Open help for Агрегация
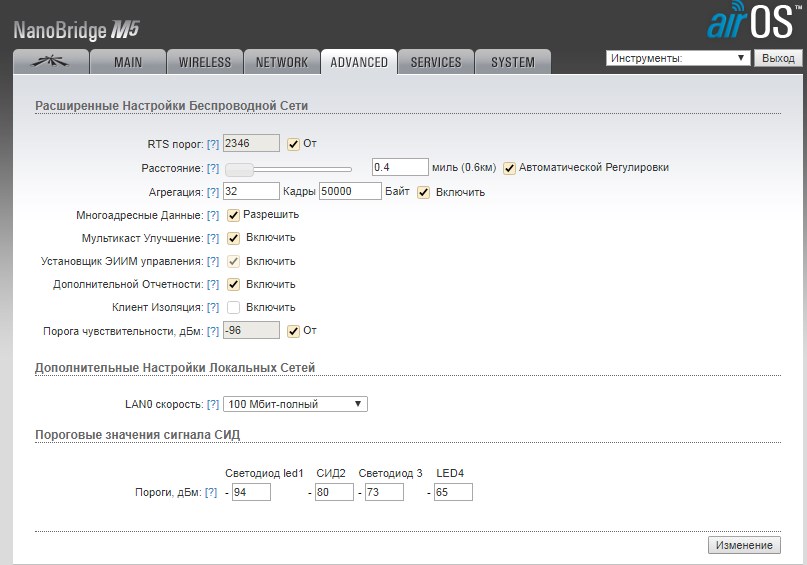 (x=213, y=192)
